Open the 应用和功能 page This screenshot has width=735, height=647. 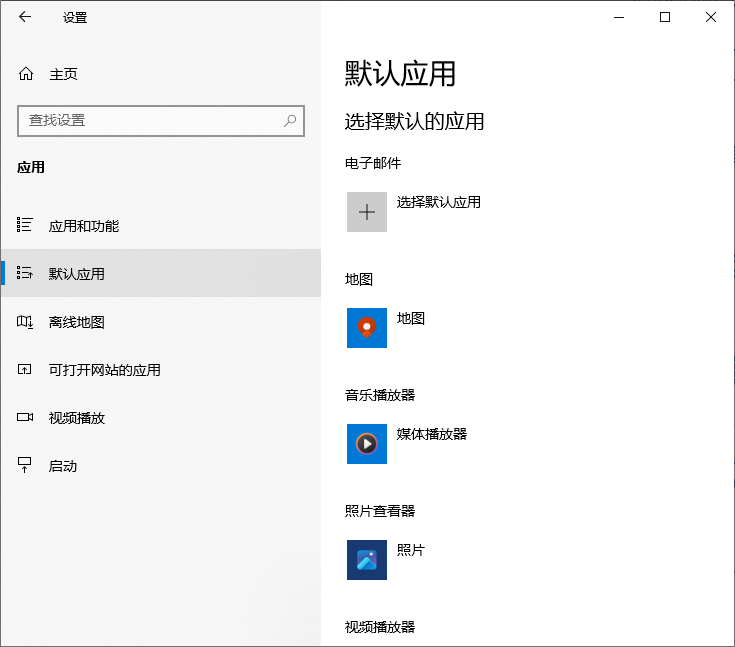pos(161,226)
